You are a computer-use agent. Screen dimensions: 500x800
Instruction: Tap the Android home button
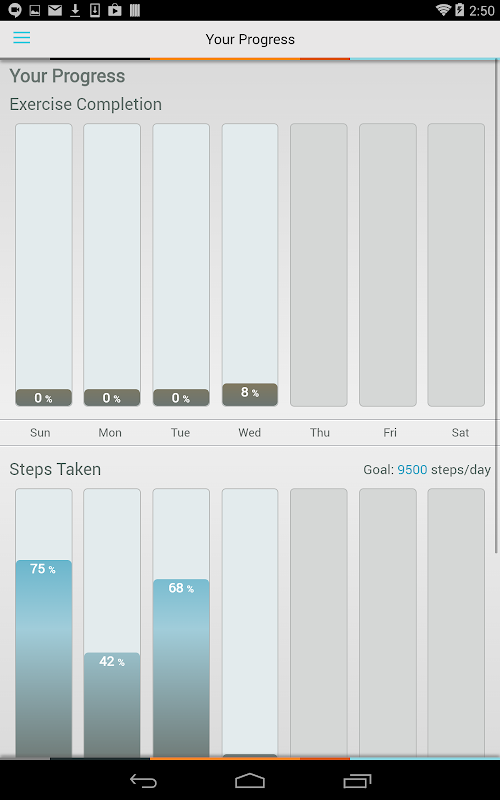click(250, 780)
